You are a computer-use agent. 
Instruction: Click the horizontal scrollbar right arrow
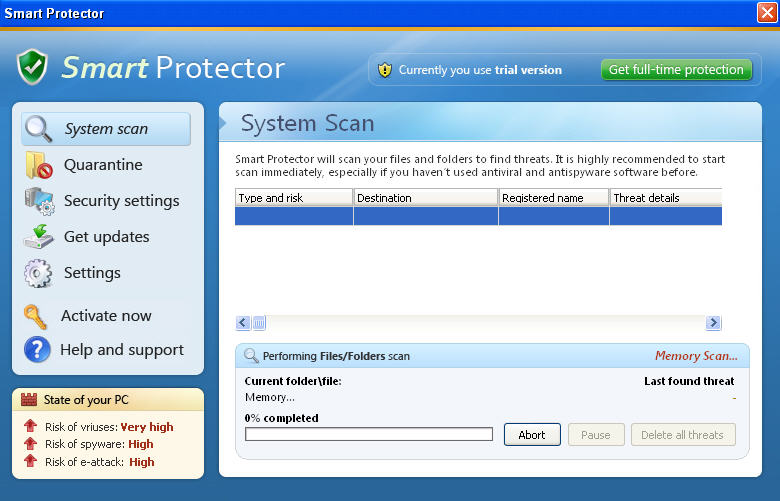coord(713,323)
